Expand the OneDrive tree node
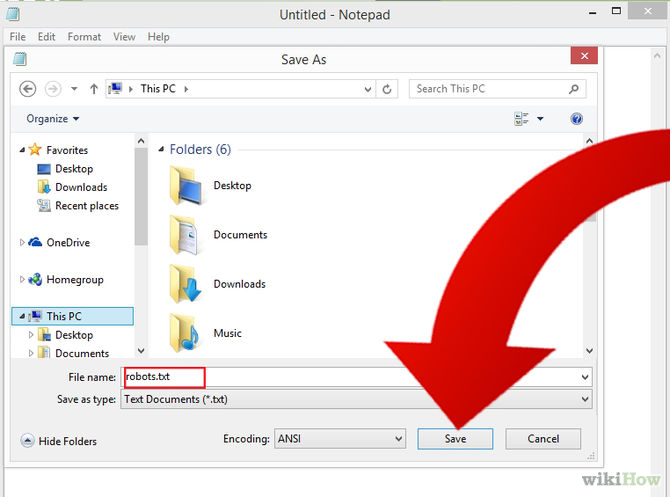This screenshot has width=670, height=497. [23, 243]
